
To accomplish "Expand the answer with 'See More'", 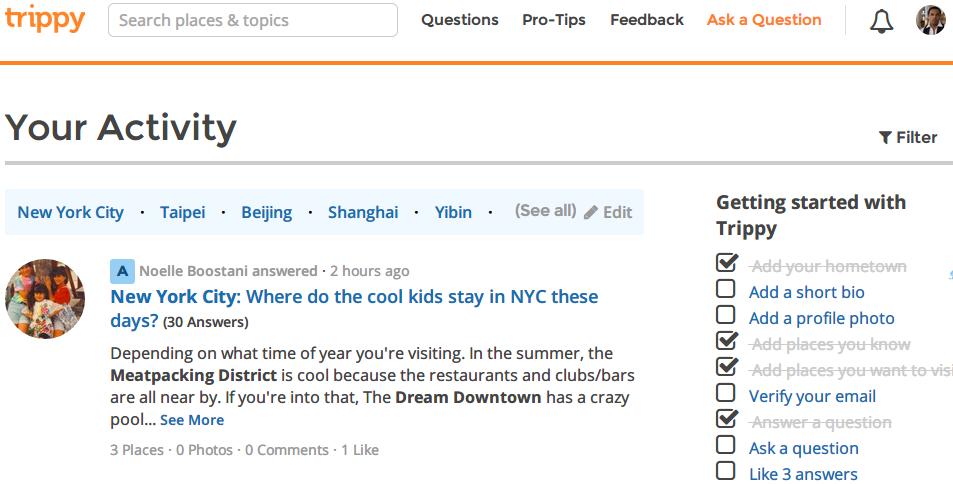I will (x=192, y=420).
